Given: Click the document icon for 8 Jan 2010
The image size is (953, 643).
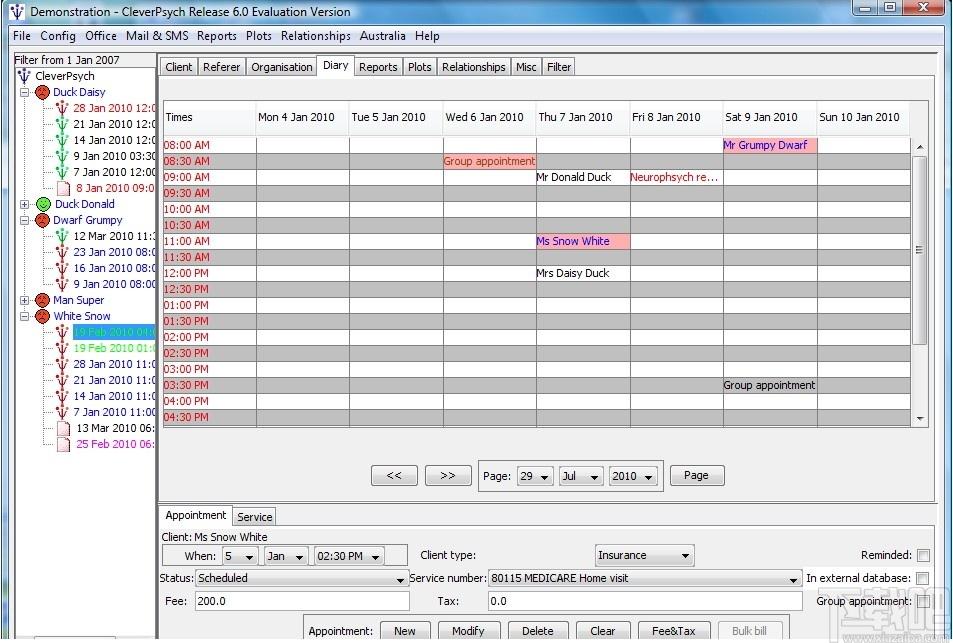Looking at the screenshot, I should pyautogui.click(x=63, y=188).
